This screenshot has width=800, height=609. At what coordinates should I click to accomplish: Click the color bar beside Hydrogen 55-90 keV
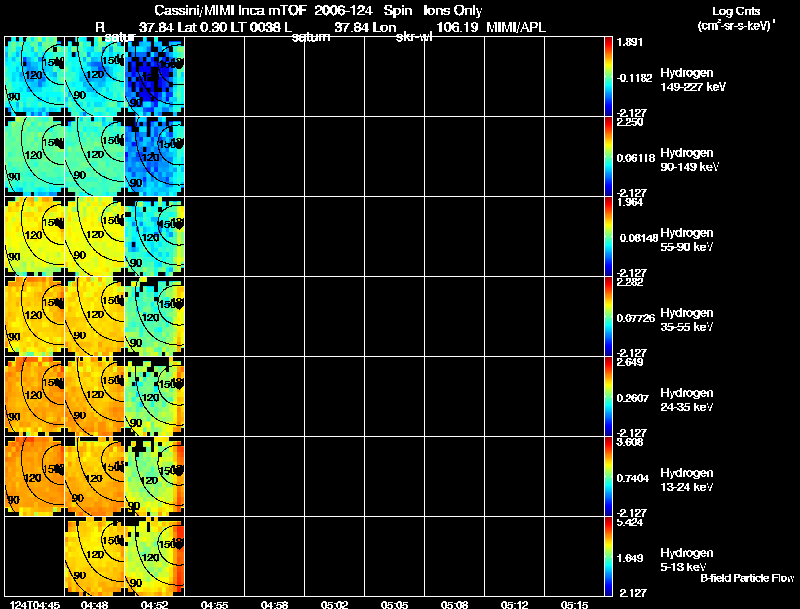(609, 236)
